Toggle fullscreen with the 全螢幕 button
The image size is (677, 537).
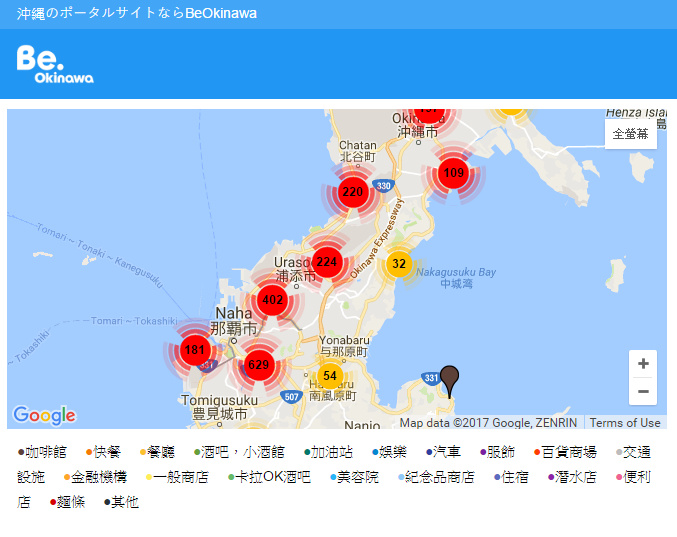coord(630,134)
